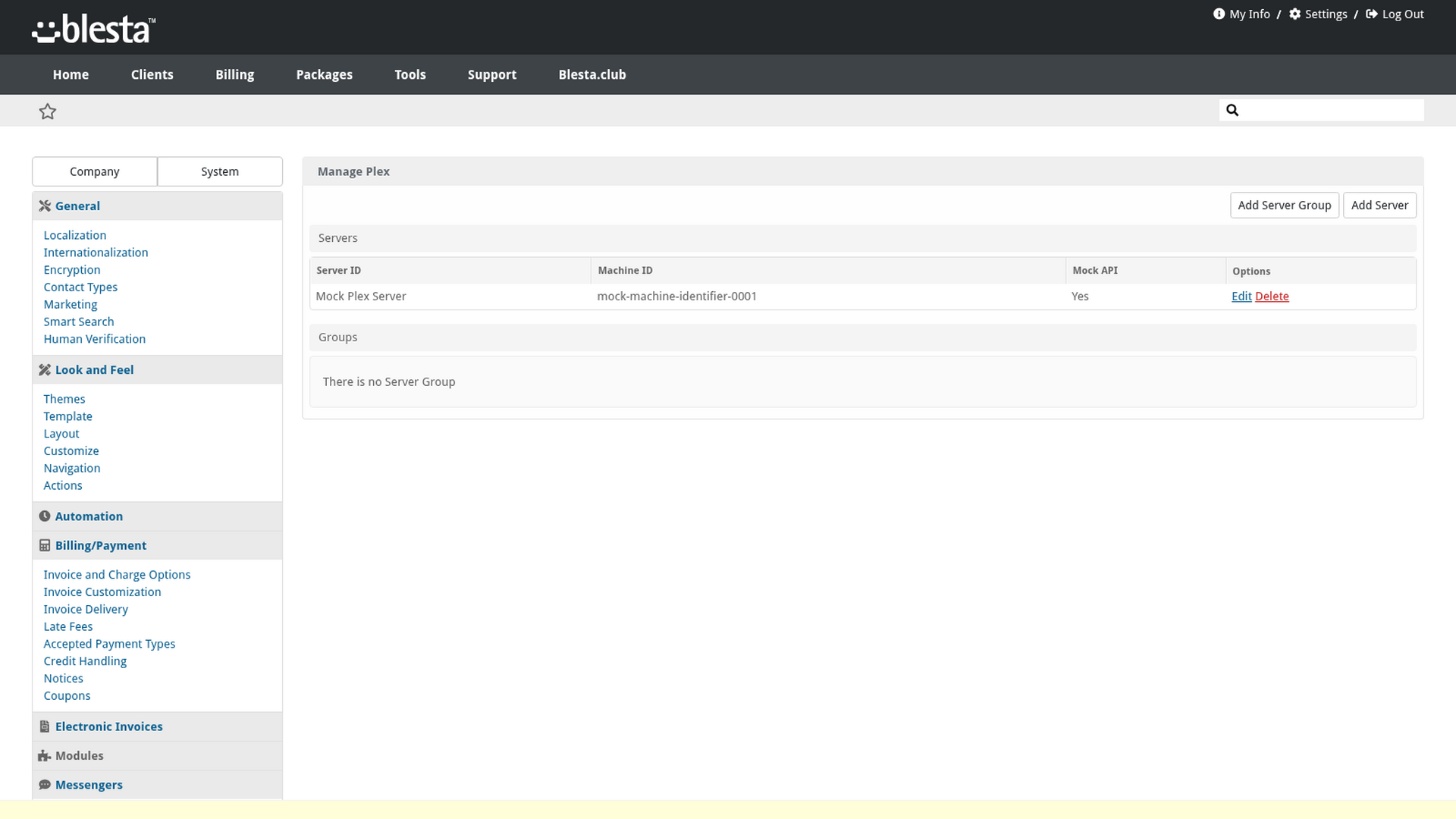The width and height of the screenshot is (1456, 819).
Task: Open Navigation settings
Action: click(x=72, y=469)
